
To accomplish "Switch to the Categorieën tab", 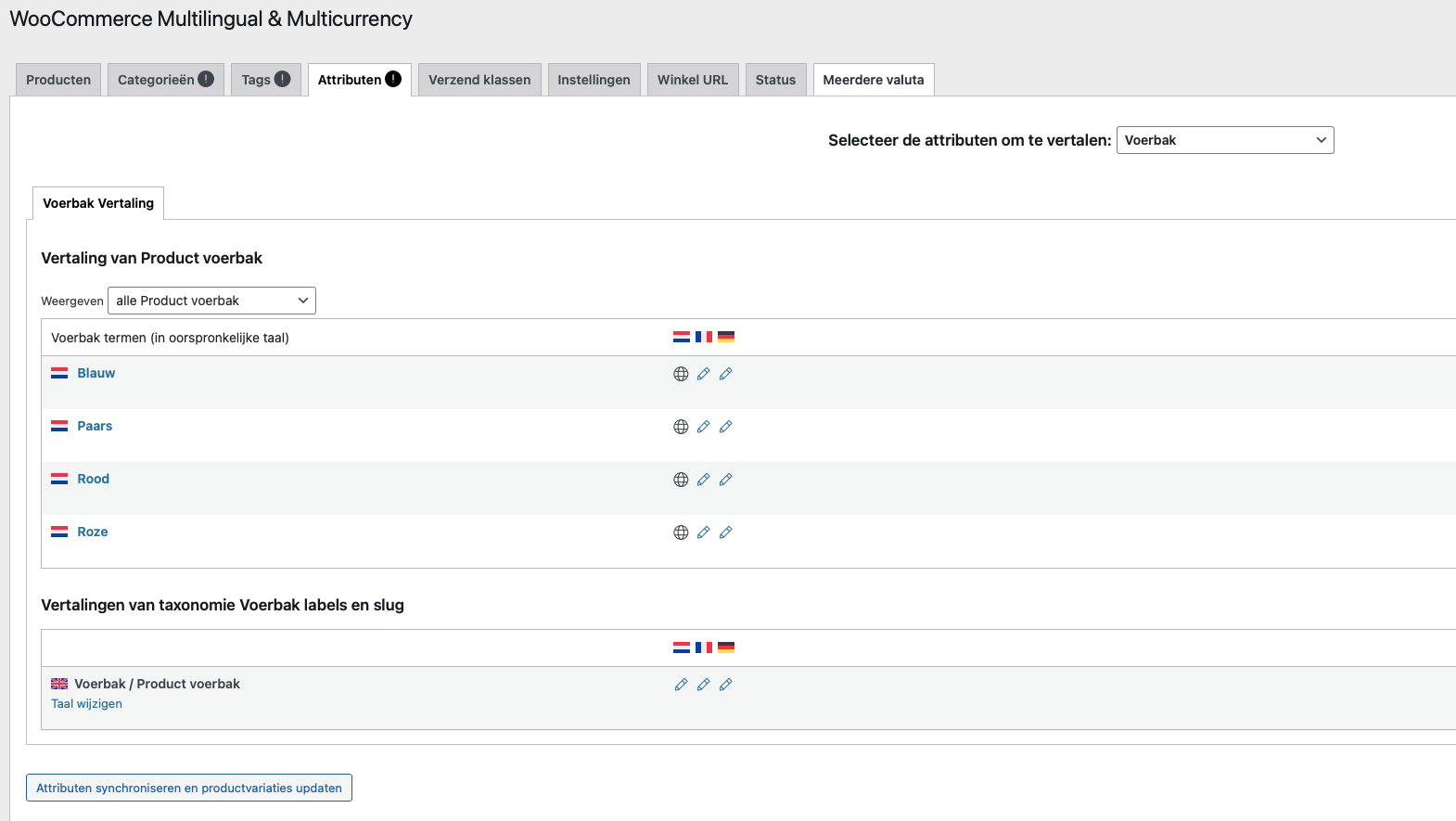I will click(166, 80).
